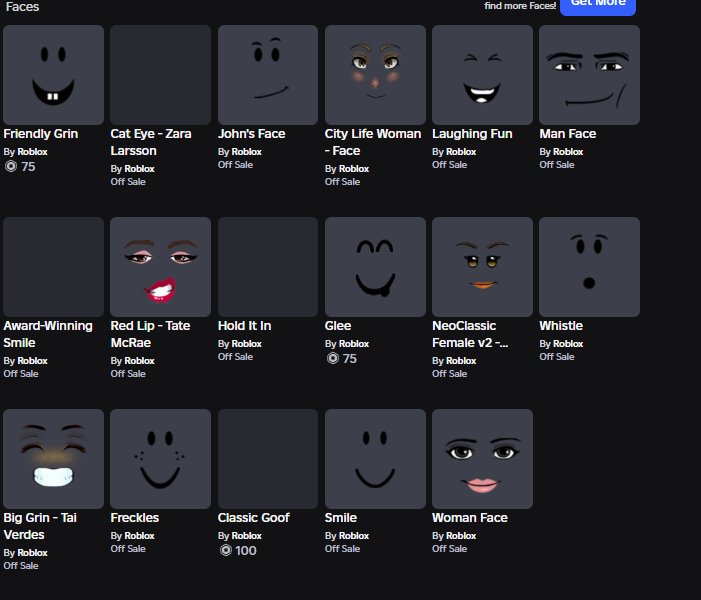Select the Red Lip - Tate McRae thumbnail
Viewport: 701px width, 600px height.
tap(161, 267)
